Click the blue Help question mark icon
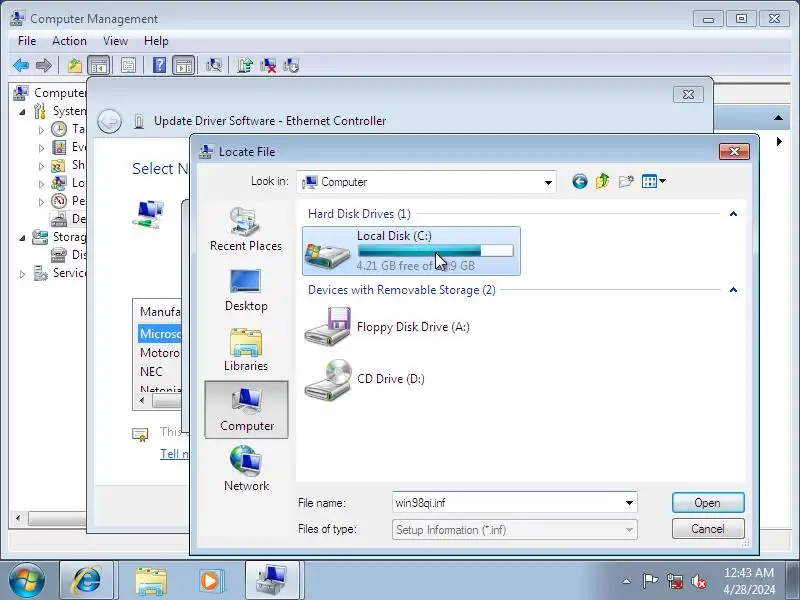This screenshot has width=800, height=600. [159, 65]
